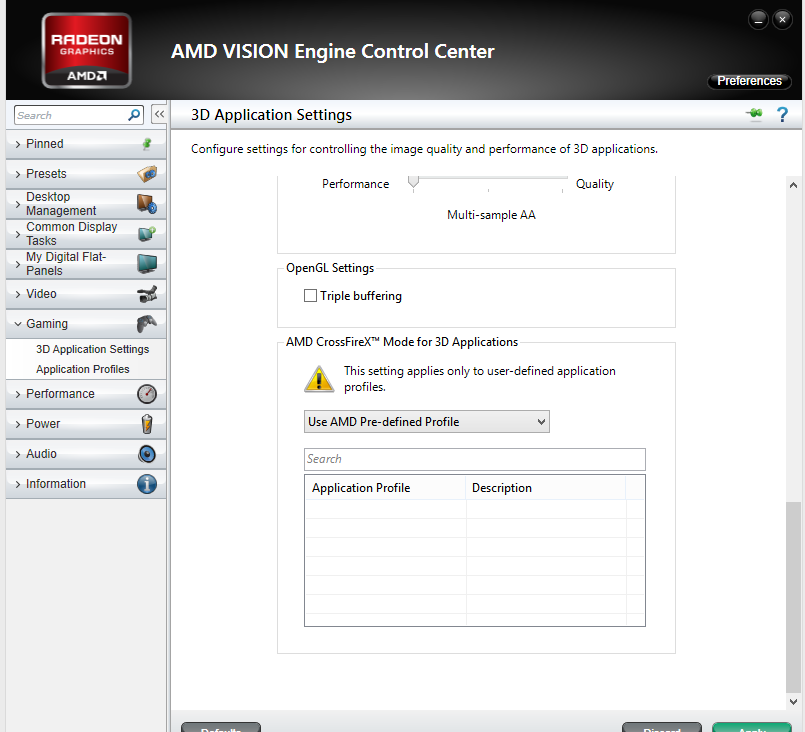Click the Presets icon
This screenshot has height=732, width=805.
coord(147,174)
